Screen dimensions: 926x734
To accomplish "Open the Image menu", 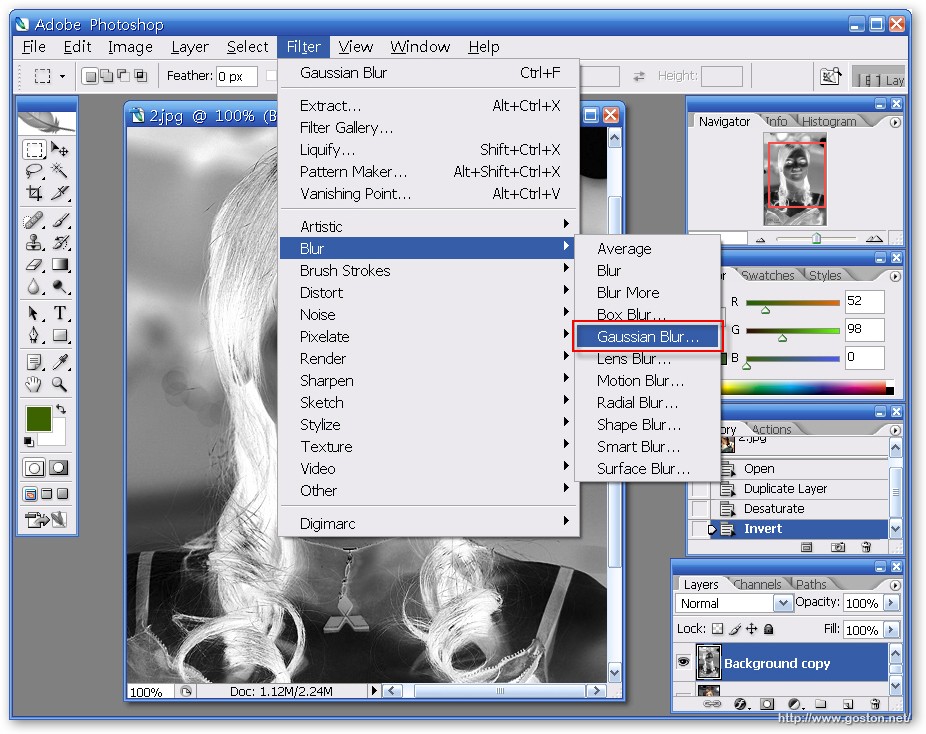I will [130, 47].
